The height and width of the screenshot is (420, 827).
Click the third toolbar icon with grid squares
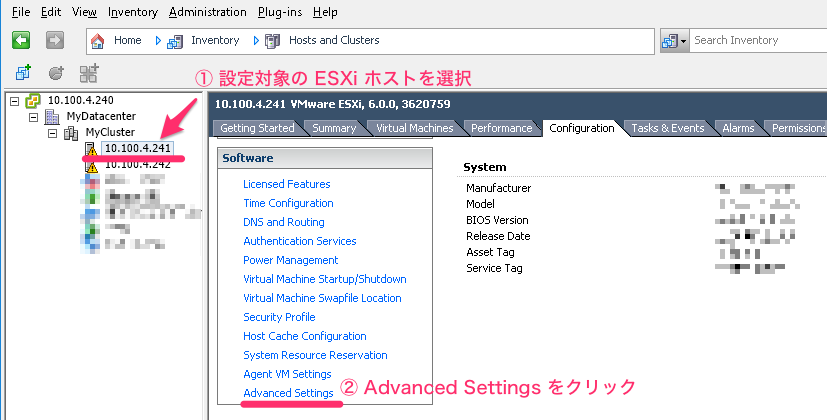[x=89, y=73]
